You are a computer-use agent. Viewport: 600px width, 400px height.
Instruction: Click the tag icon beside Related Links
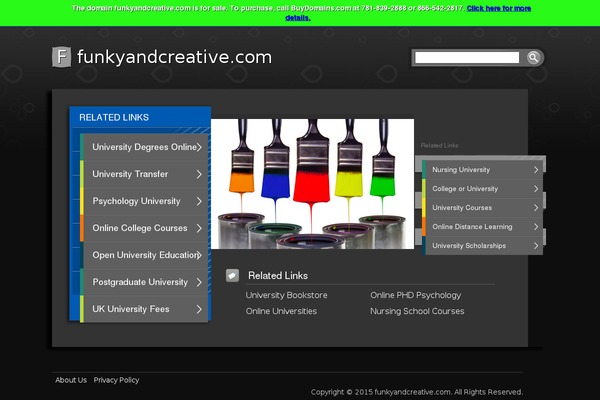232,275
